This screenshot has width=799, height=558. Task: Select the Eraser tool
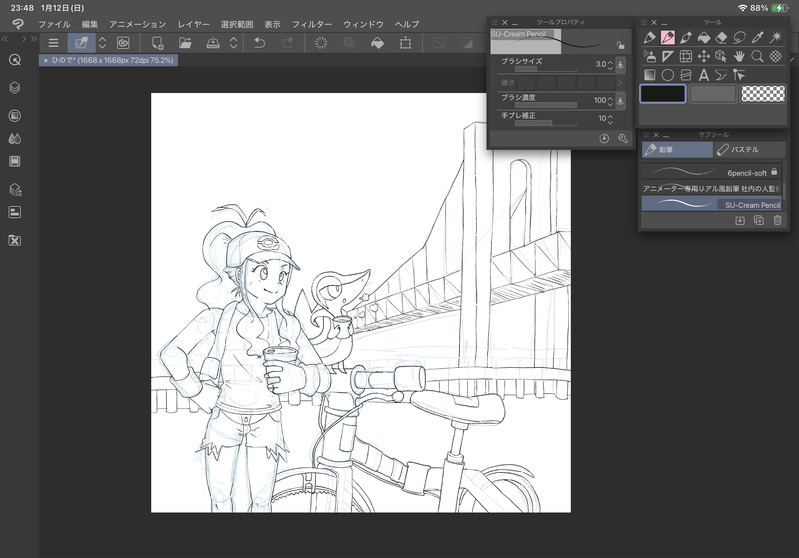click(722, 37)
